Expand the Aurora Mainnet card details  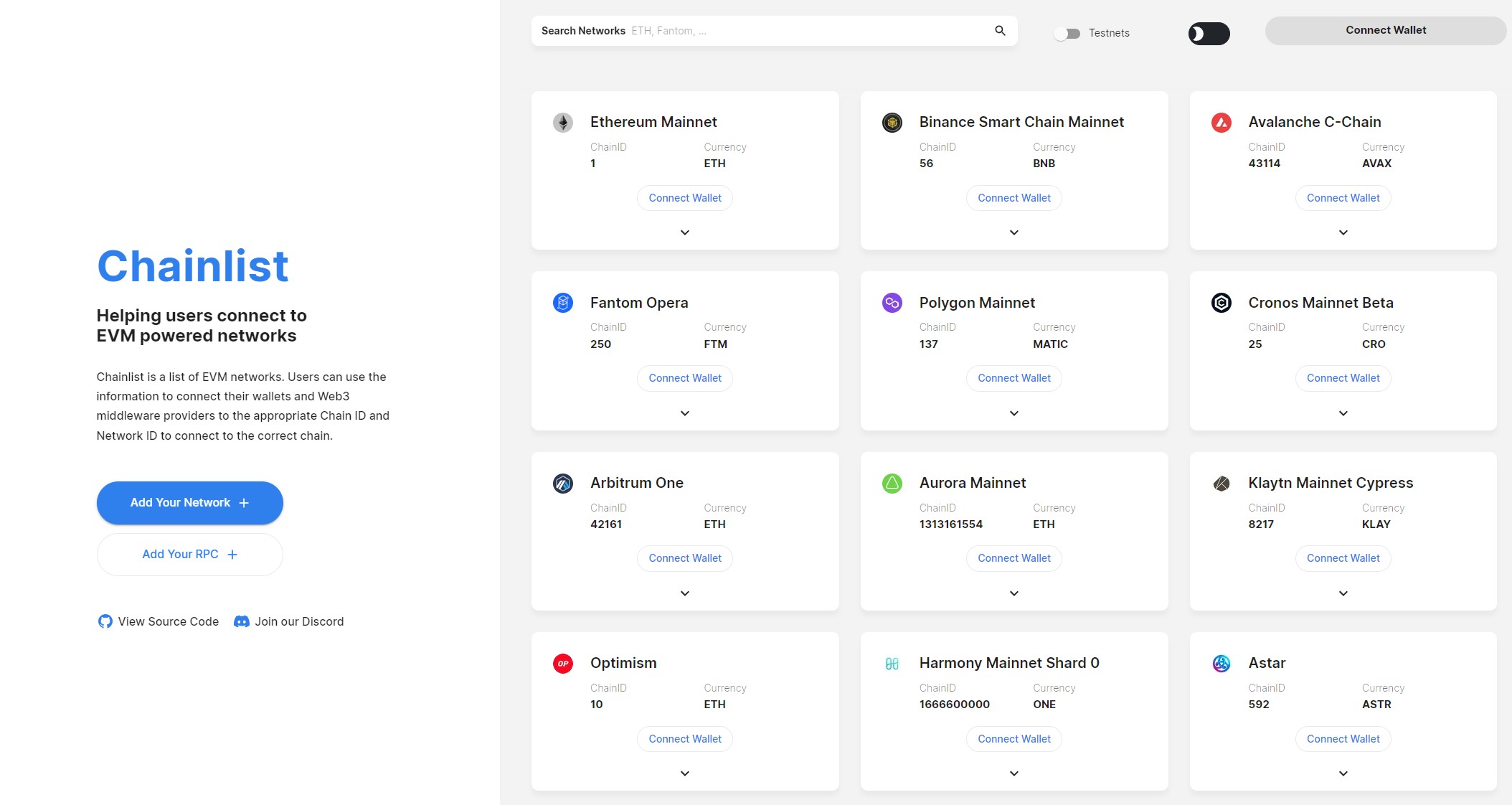tap(1014, 593)
